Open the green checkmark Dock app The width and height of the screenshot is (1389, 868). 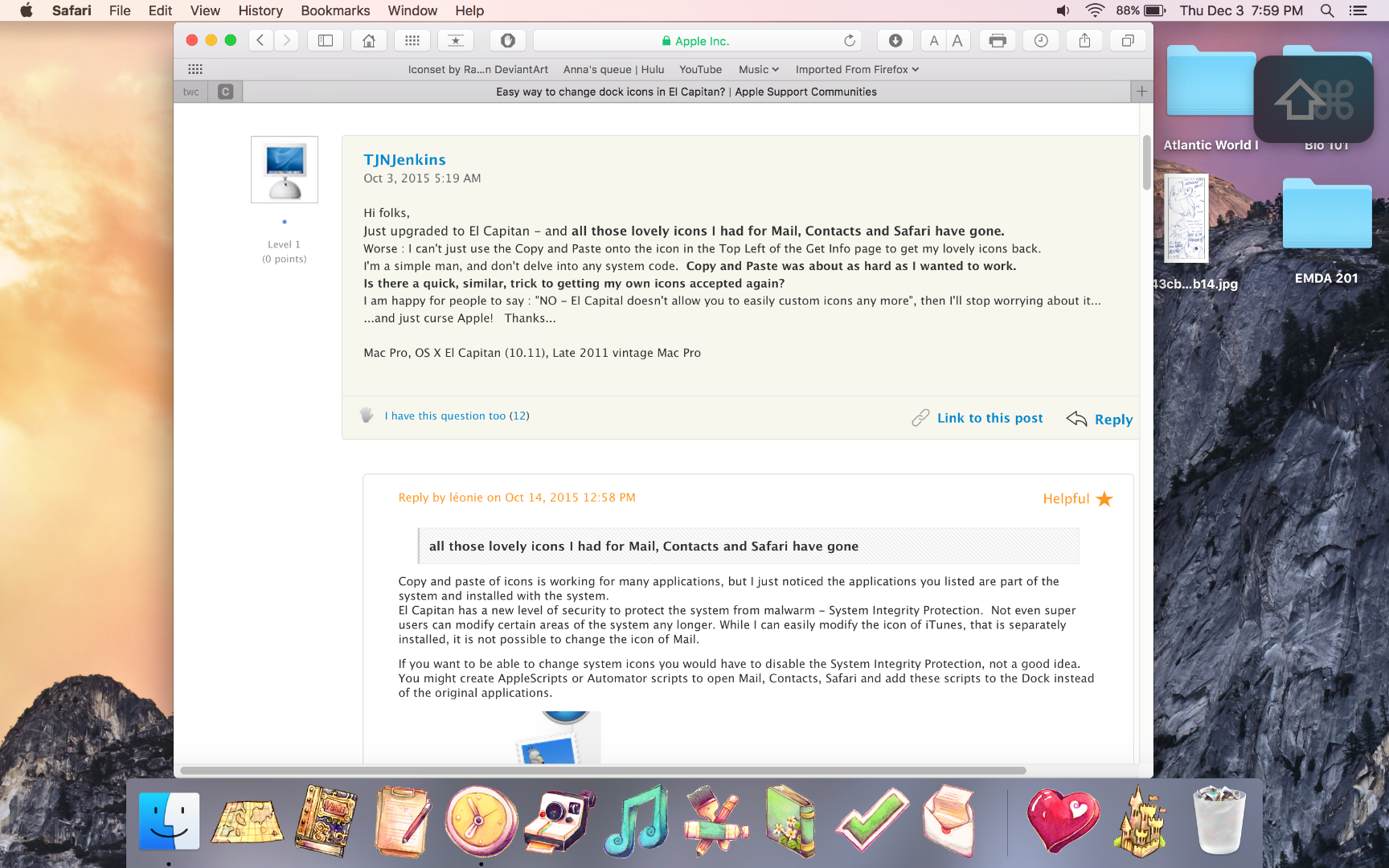pos(872,820)
